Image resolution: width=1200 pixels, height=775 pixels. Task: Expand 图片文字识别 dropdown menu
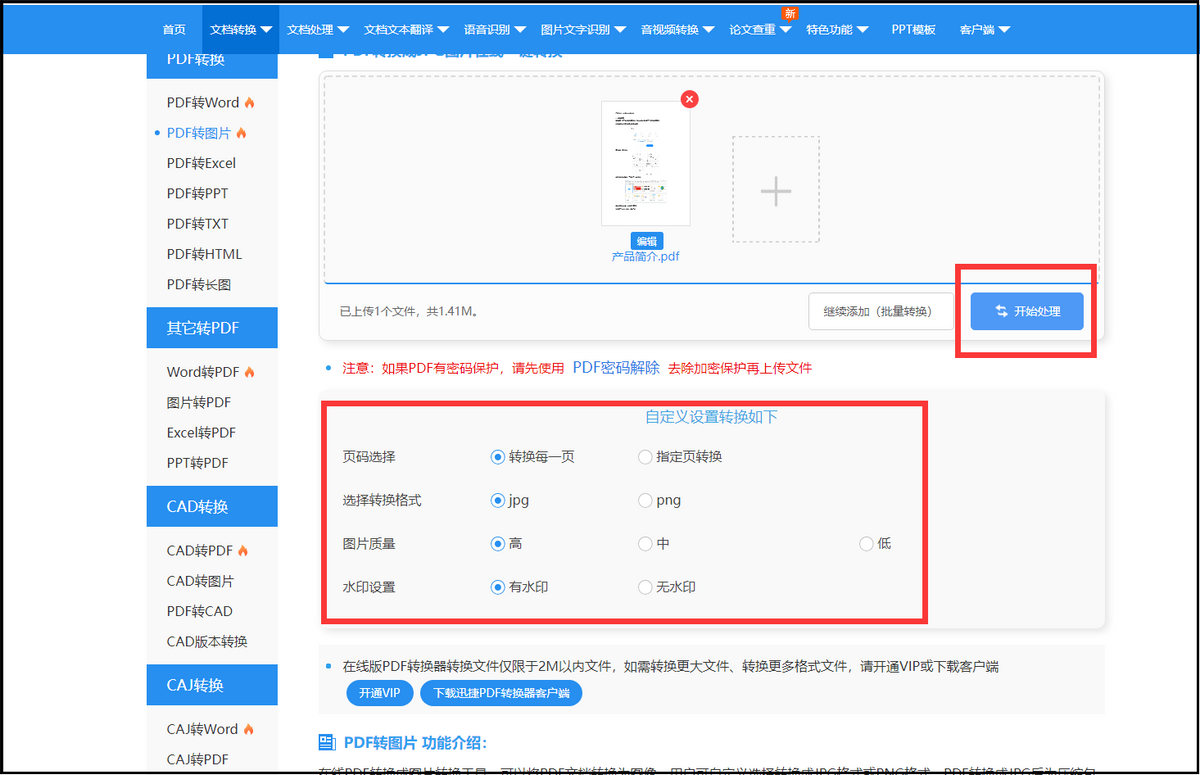(583, 30)
